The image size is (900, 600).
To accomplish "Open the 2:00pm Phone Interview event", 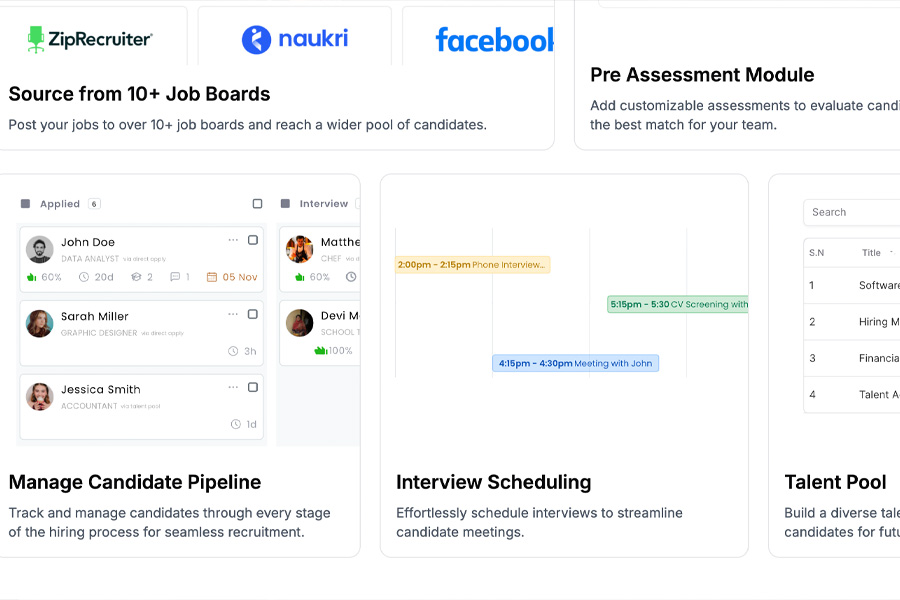I will (472, 265).
